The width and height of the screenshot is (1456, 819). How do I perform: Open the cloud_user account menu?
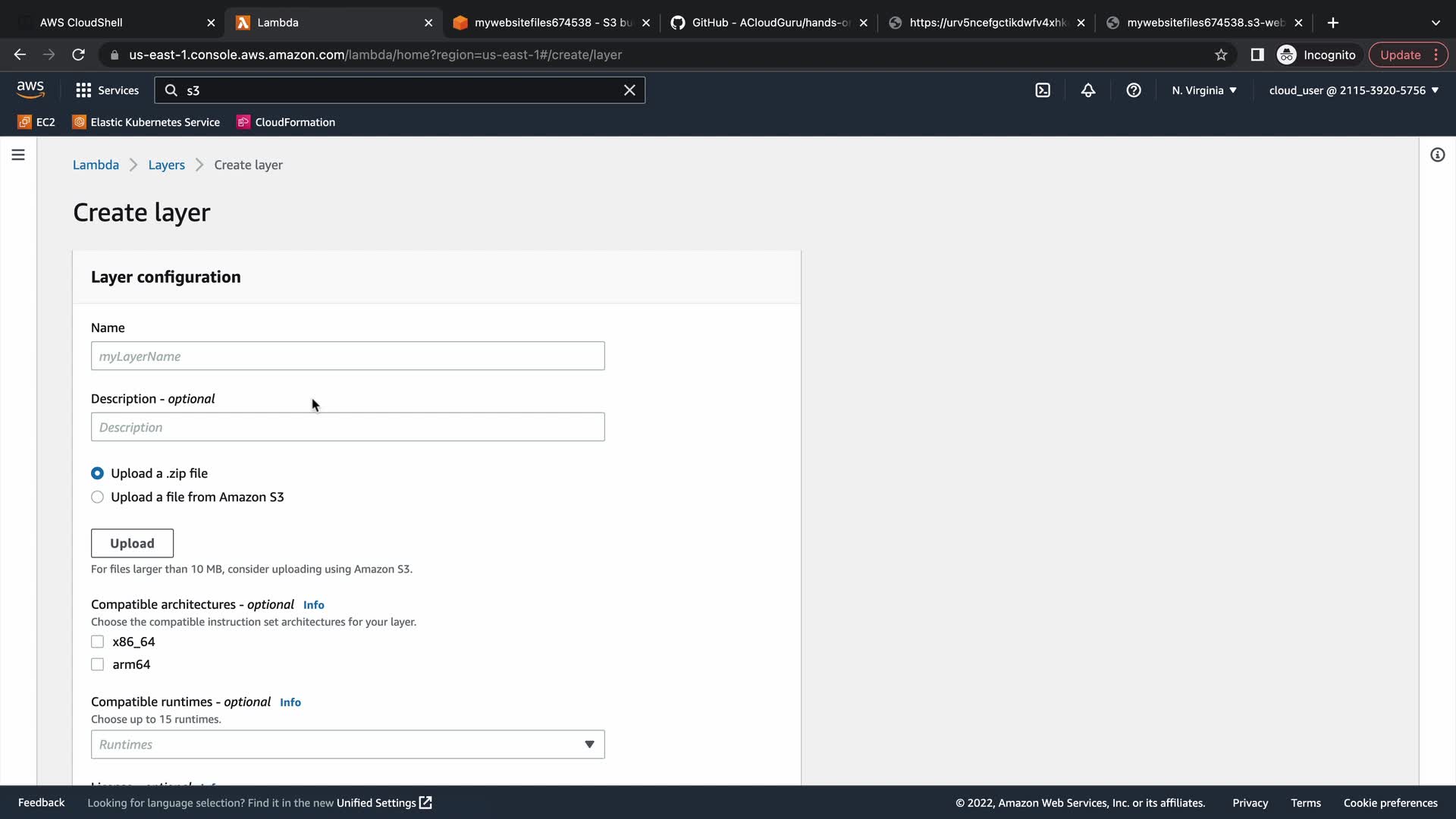[x=1353, y=90]
